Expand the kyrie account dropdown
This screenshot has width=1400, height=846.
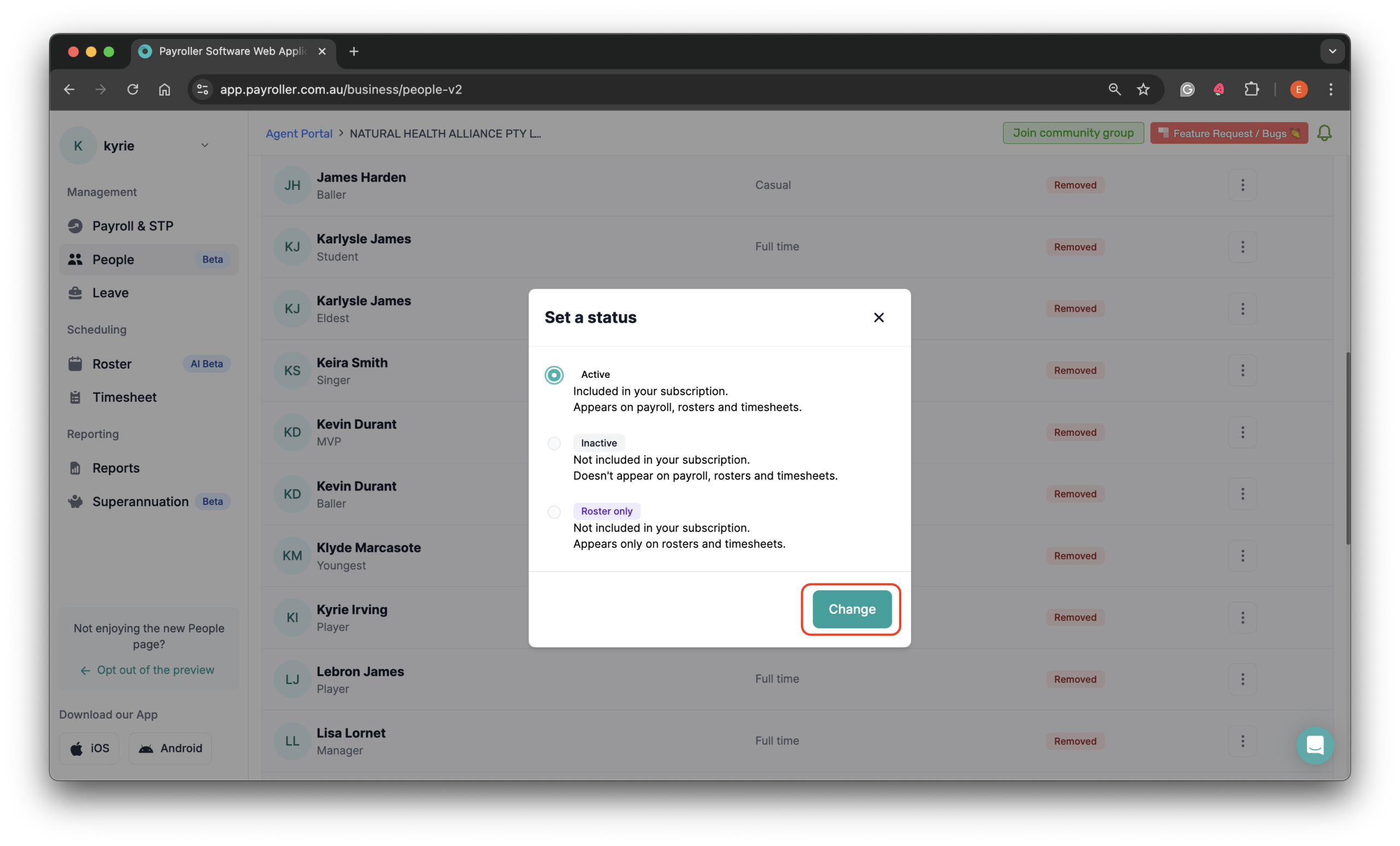[205, 145]
